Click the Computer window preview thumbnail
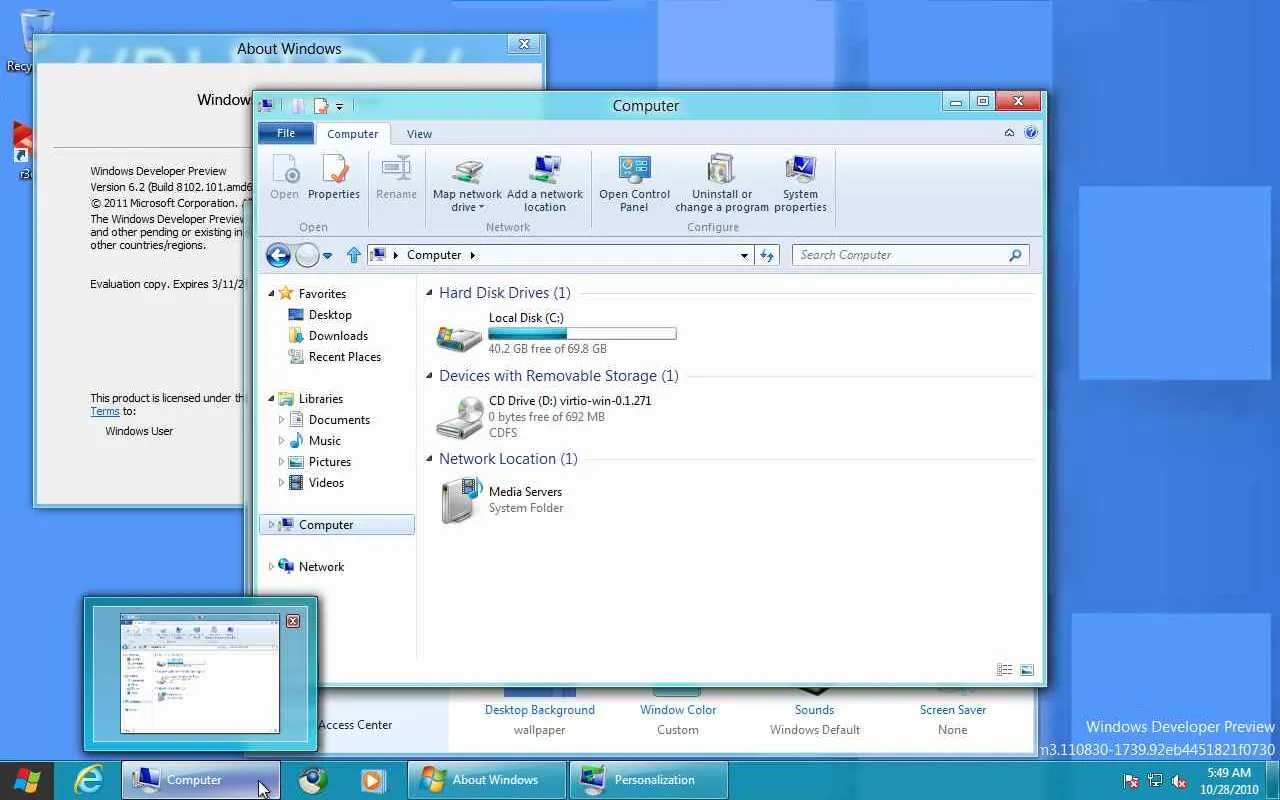 [200, 673]
